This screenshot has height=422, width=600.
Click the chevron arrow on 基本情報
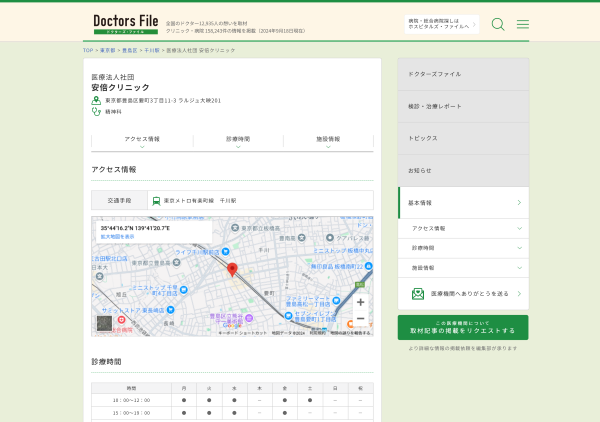(x=519, y=203)
